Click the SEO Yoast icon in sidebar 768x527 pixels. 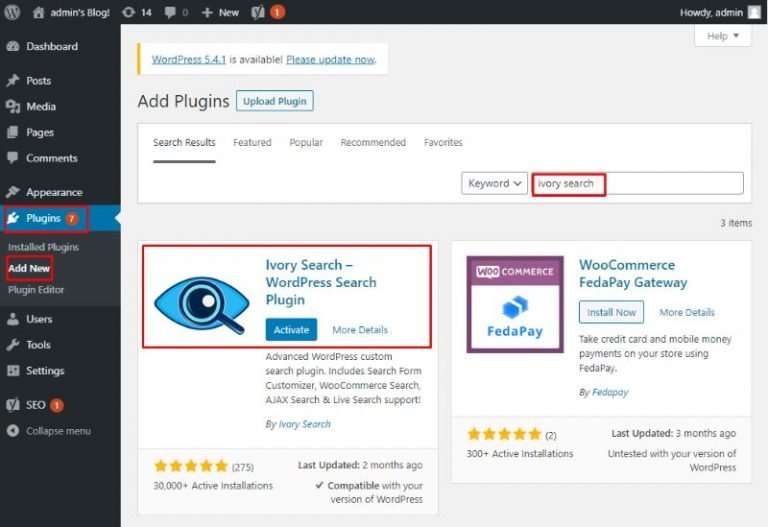pyautogui.click(x=13, y=405)
